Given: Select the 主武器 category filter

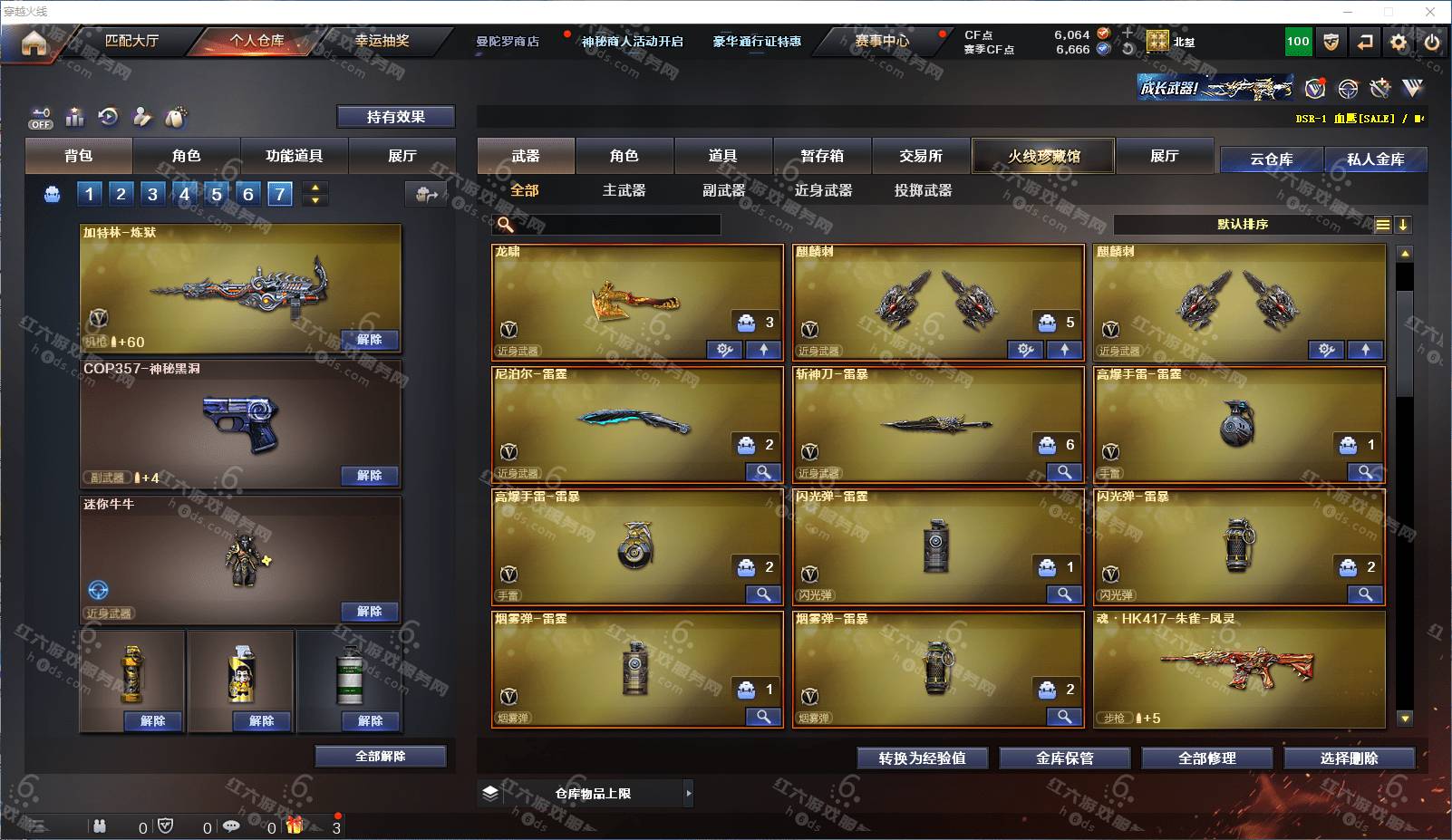Looking at the screenshot, I should [x=624, y=190].
